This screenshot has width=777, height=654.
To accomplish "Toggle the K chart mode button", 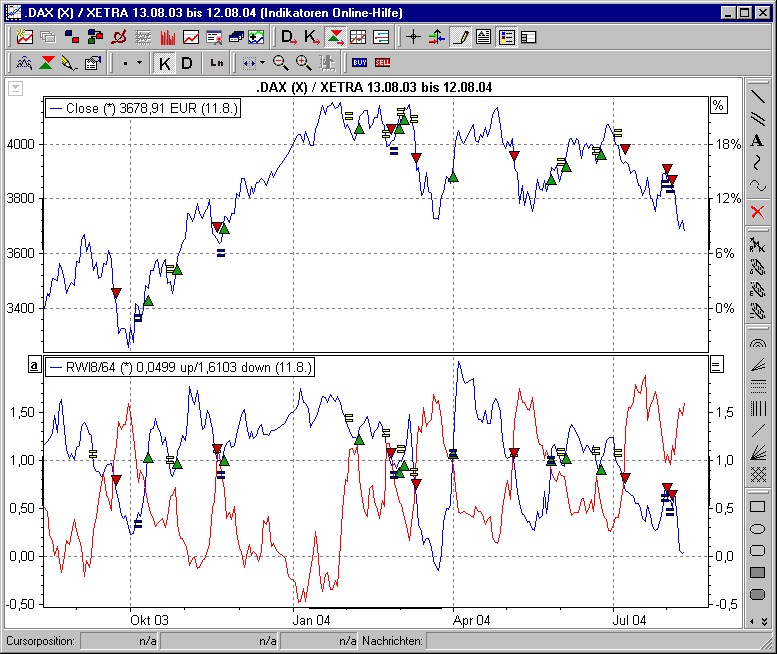I will 165,63.
